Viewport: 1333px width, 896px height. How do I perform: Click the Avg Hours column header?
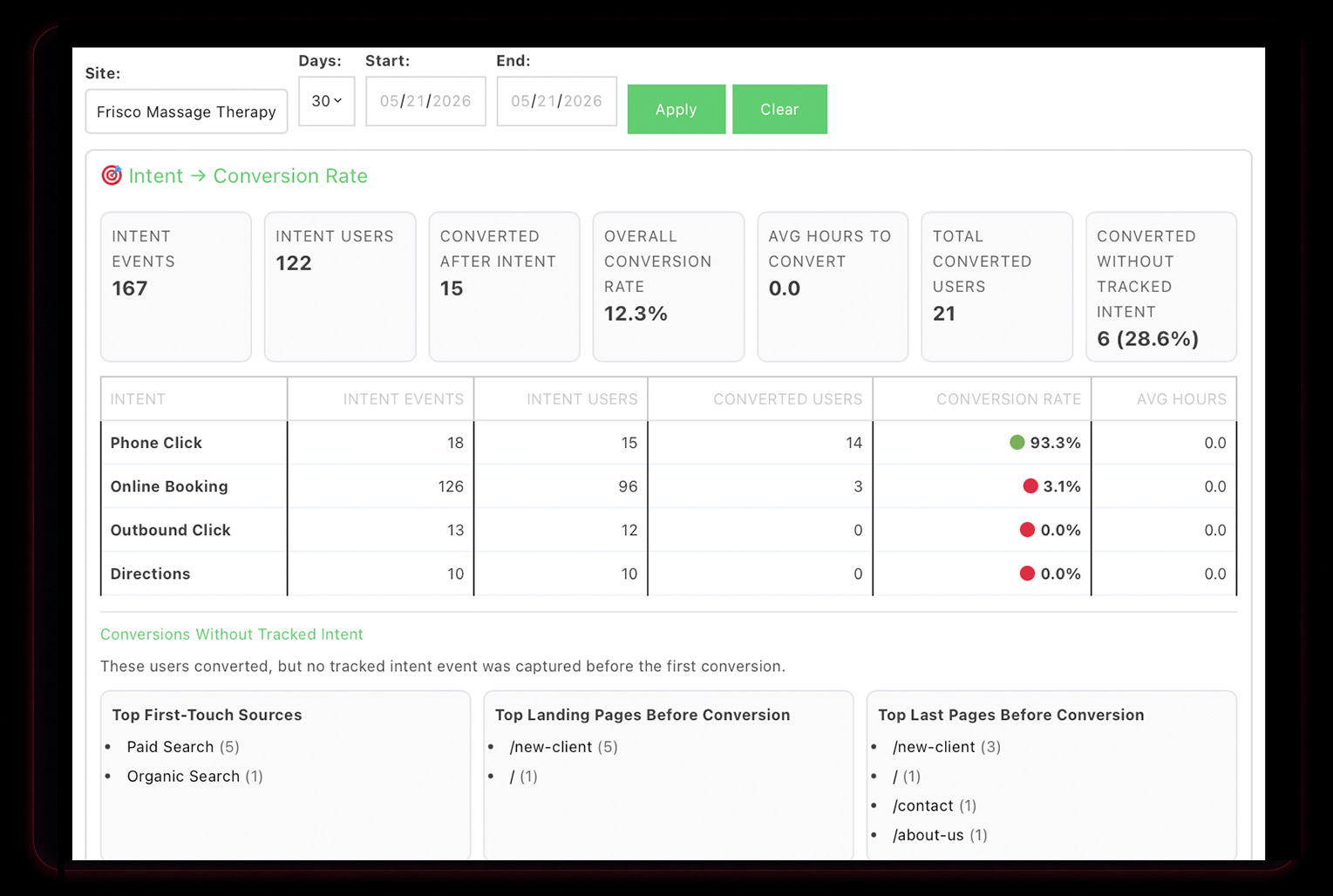pos(1181,399)
